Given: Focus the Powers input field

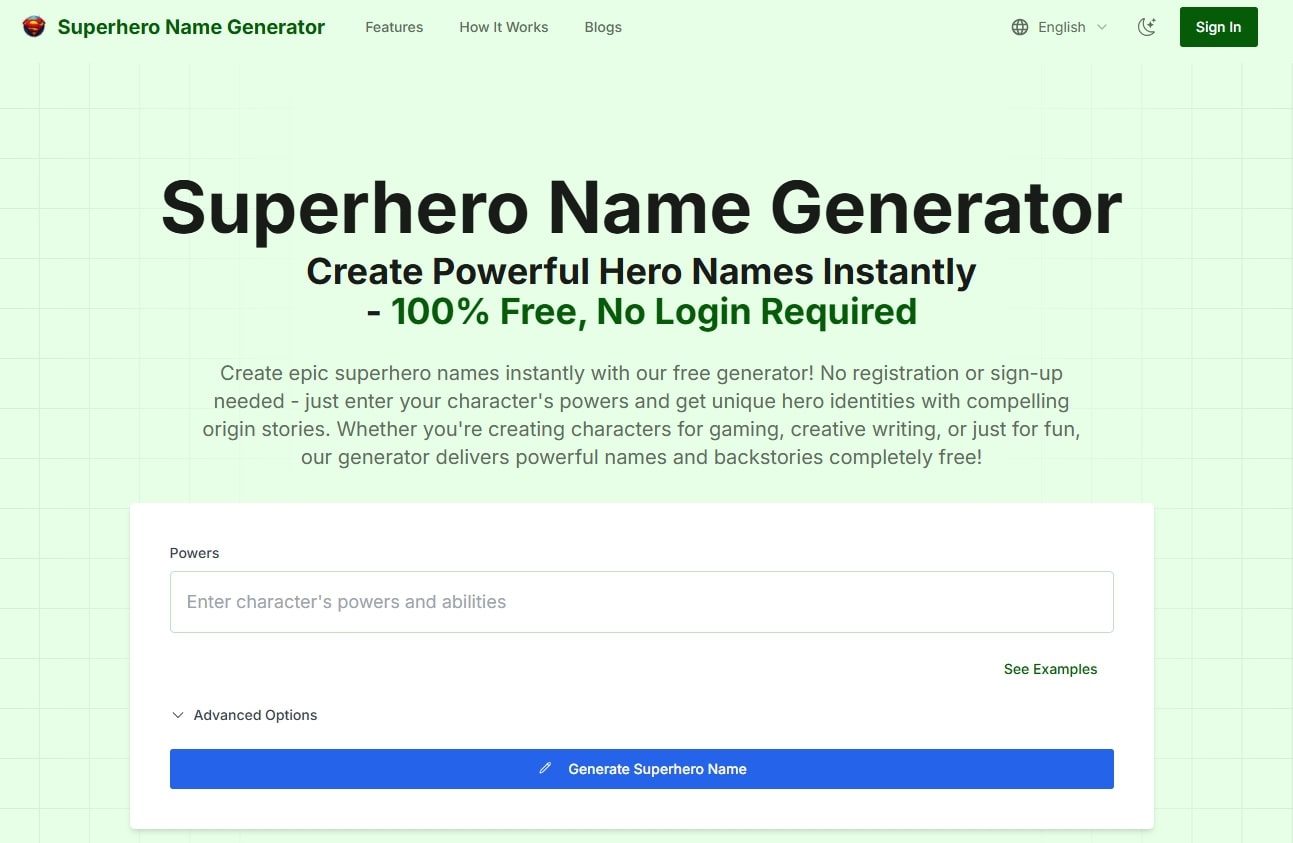Looking at the screenshot, I should pyautogui.click(x=641, y=602).
